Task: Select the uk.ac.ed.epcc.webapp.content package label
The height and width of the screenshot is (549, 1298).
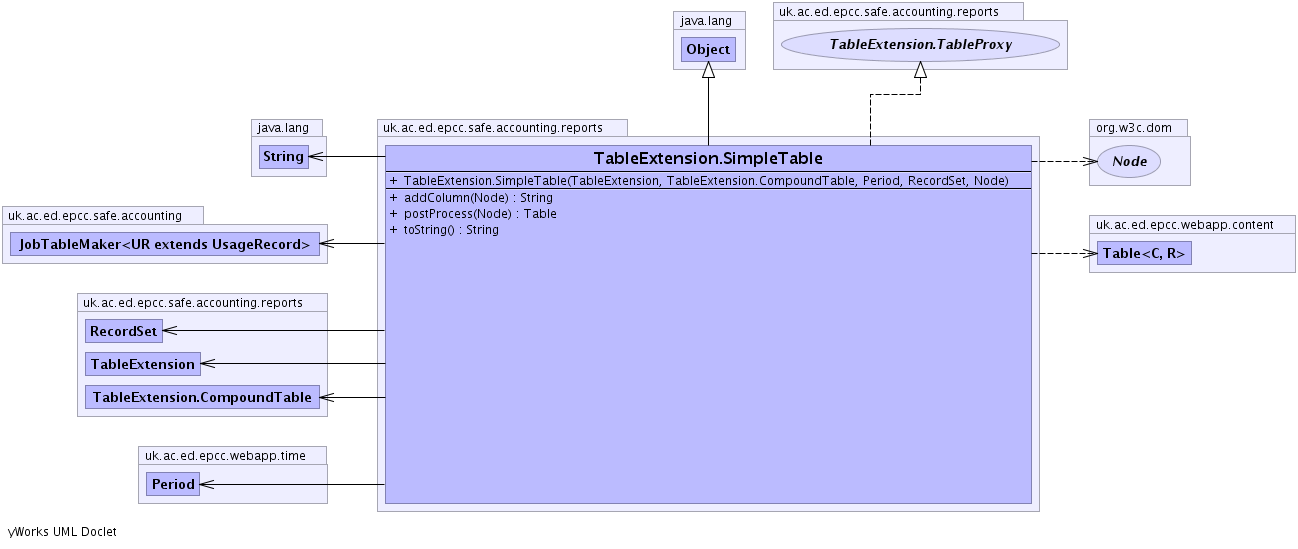Action: [1184, 224]
